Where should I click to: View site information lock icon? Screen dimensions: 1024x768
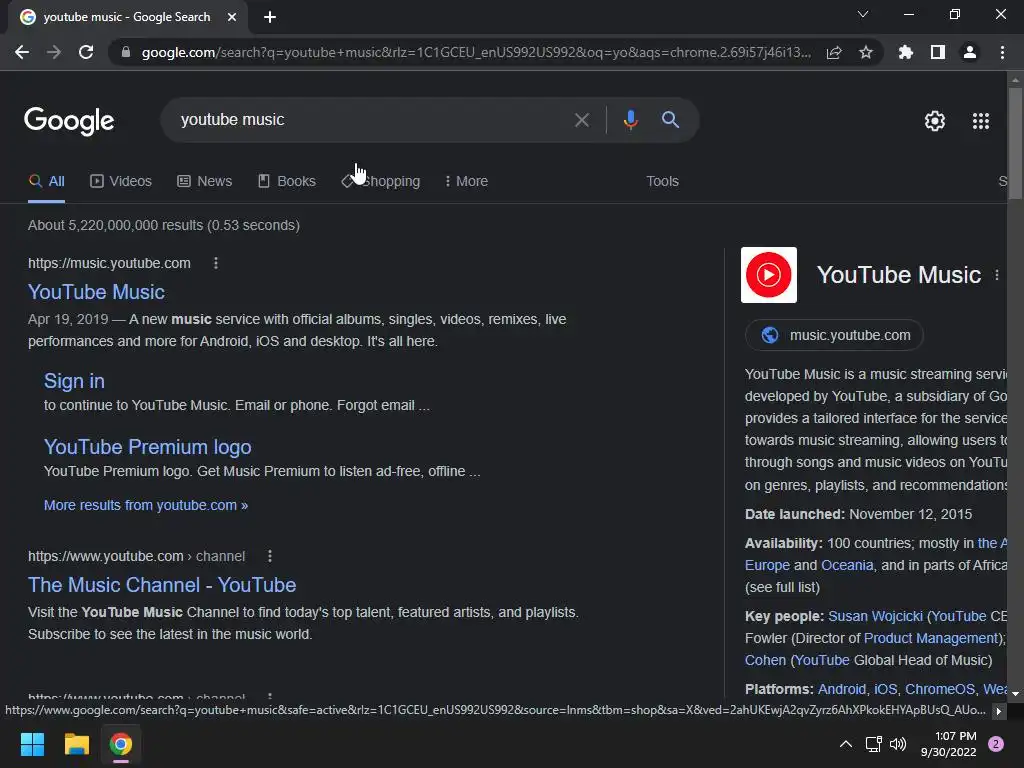[x=126, y=52]
